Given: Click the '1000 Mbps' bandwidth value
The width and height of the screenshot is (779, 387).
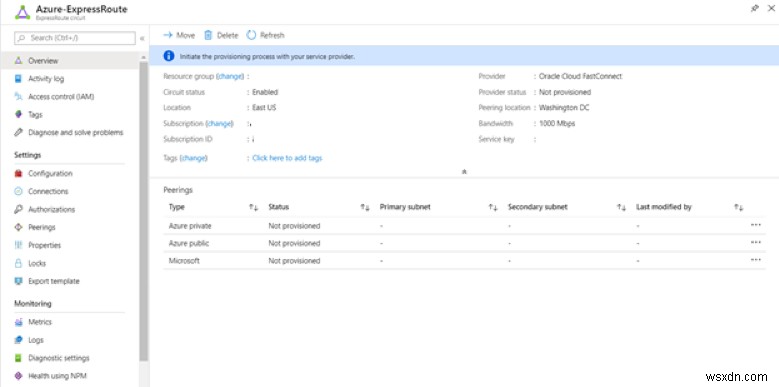Looking at the screenshot, I should point(557,123).
